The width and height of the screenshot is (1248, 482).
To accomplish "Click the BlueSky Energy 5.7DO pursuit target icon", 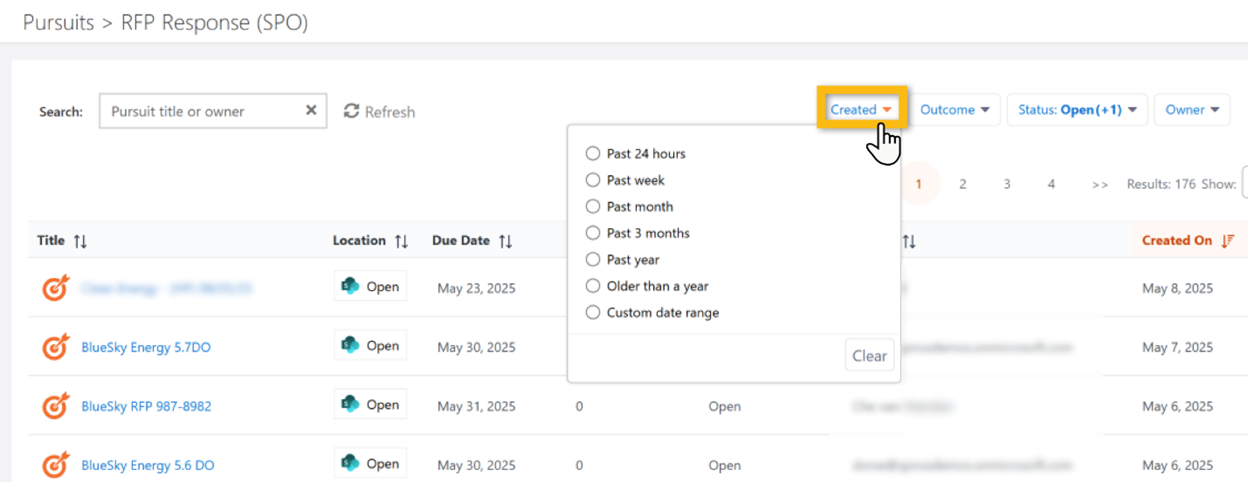I will click(56, 347).
